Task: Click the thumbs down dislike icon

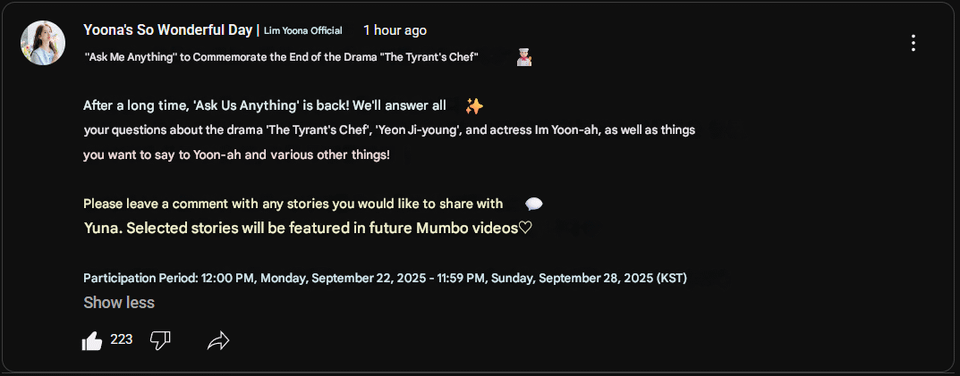Action: [160, 340]
